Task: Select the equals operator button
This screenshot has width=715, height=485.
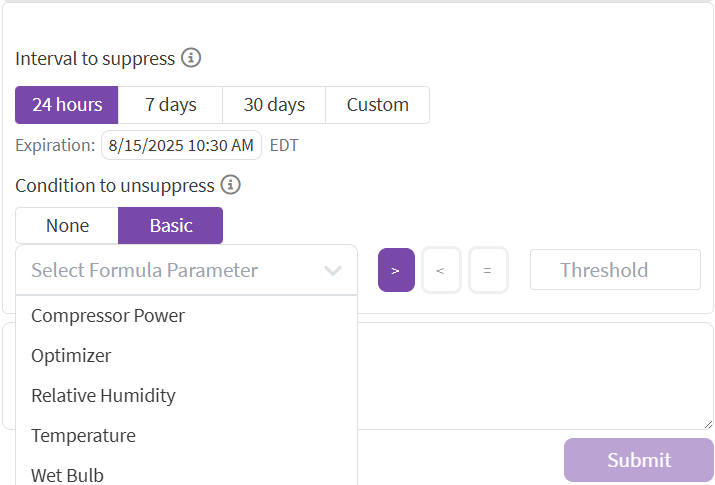Action: [x=488, y=270]
